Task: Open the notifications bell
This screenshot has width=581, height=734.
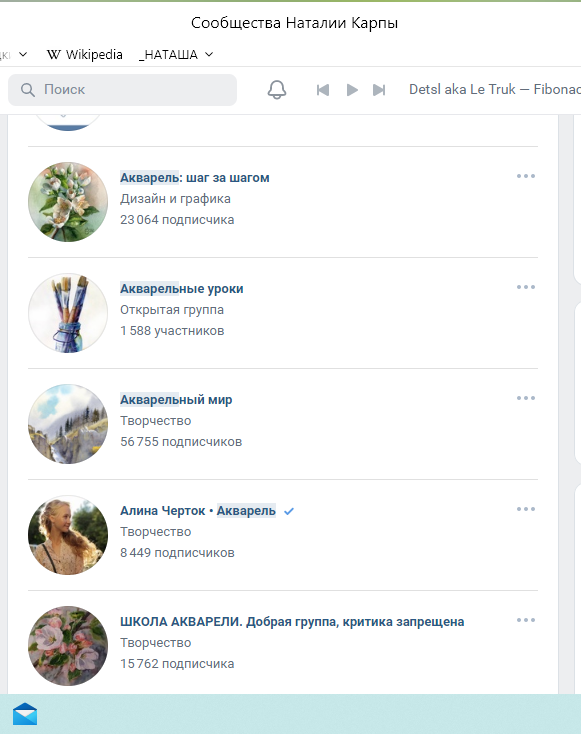Action: click(277, 89)
